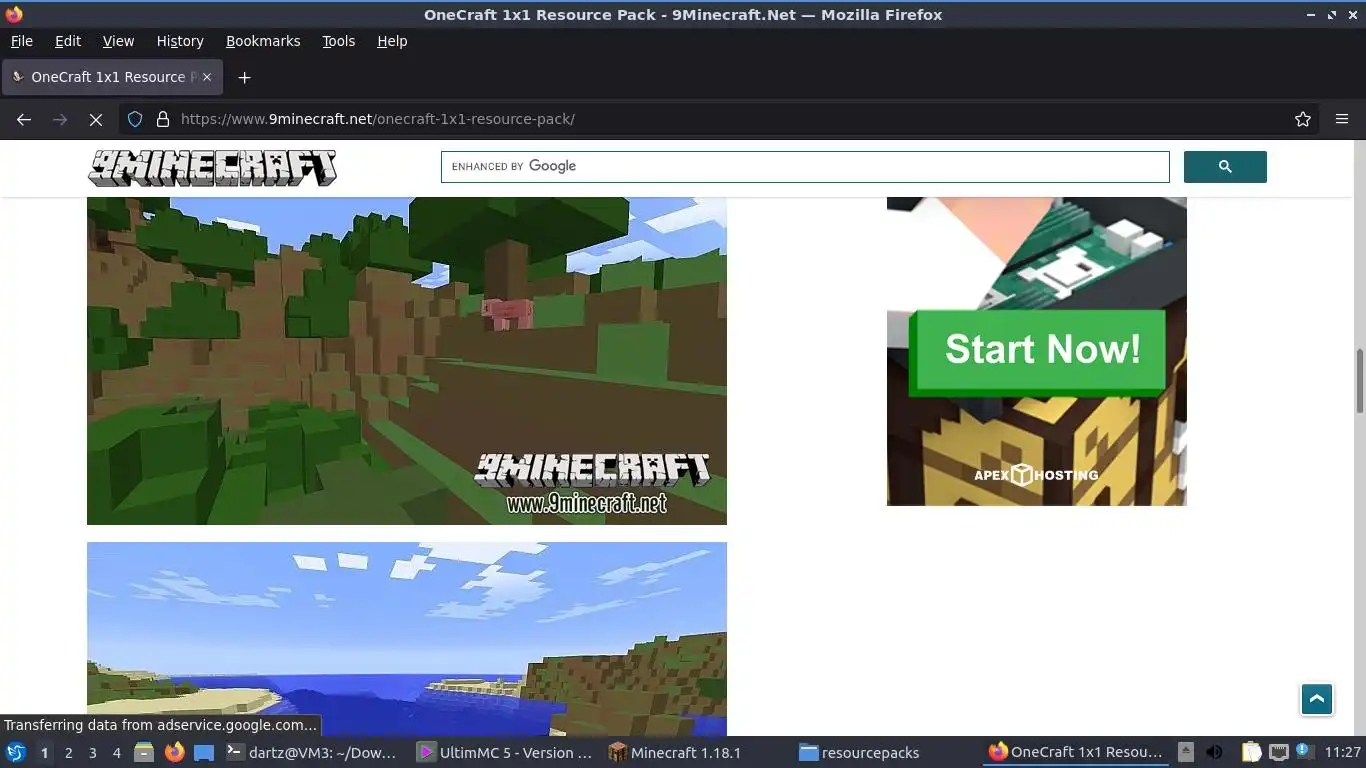Click the 9Minecraft site logo
This screenshot has height=768, width=1366.
212,168
